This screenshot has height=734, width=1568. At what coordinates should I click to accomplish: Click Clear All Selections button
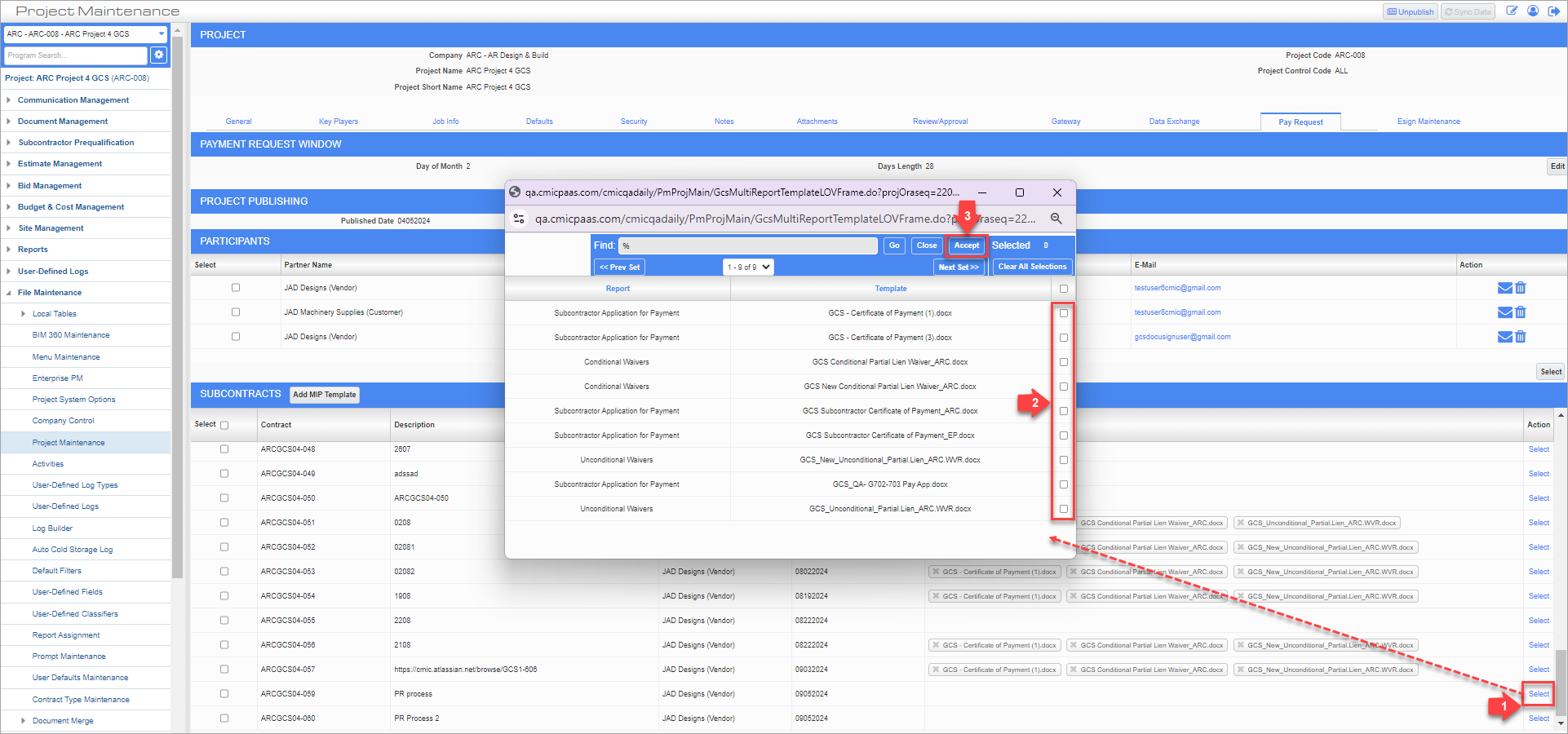tap(1032, 267)
